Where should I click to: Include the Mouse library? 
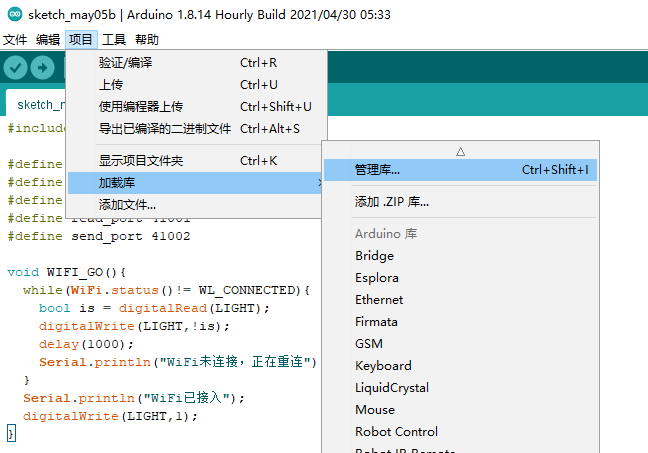(x=460, y=410)
